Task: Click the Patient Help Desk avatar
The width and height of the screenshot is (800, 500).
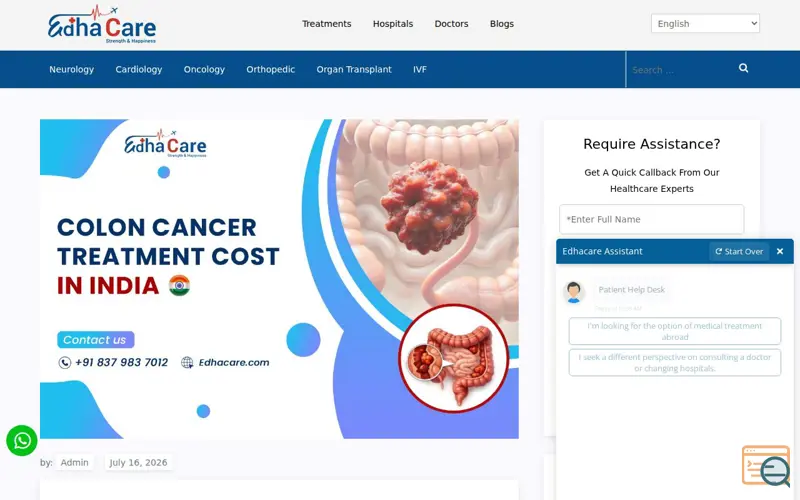Action: [573, 292]
